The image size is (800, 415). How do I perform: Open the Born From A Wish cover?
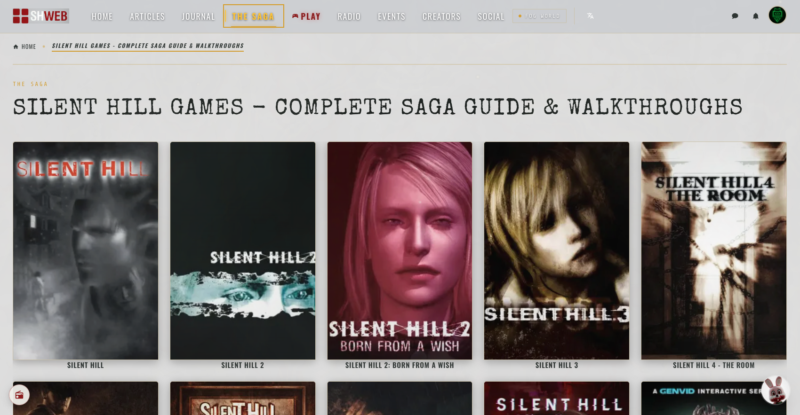coord(399,251)
